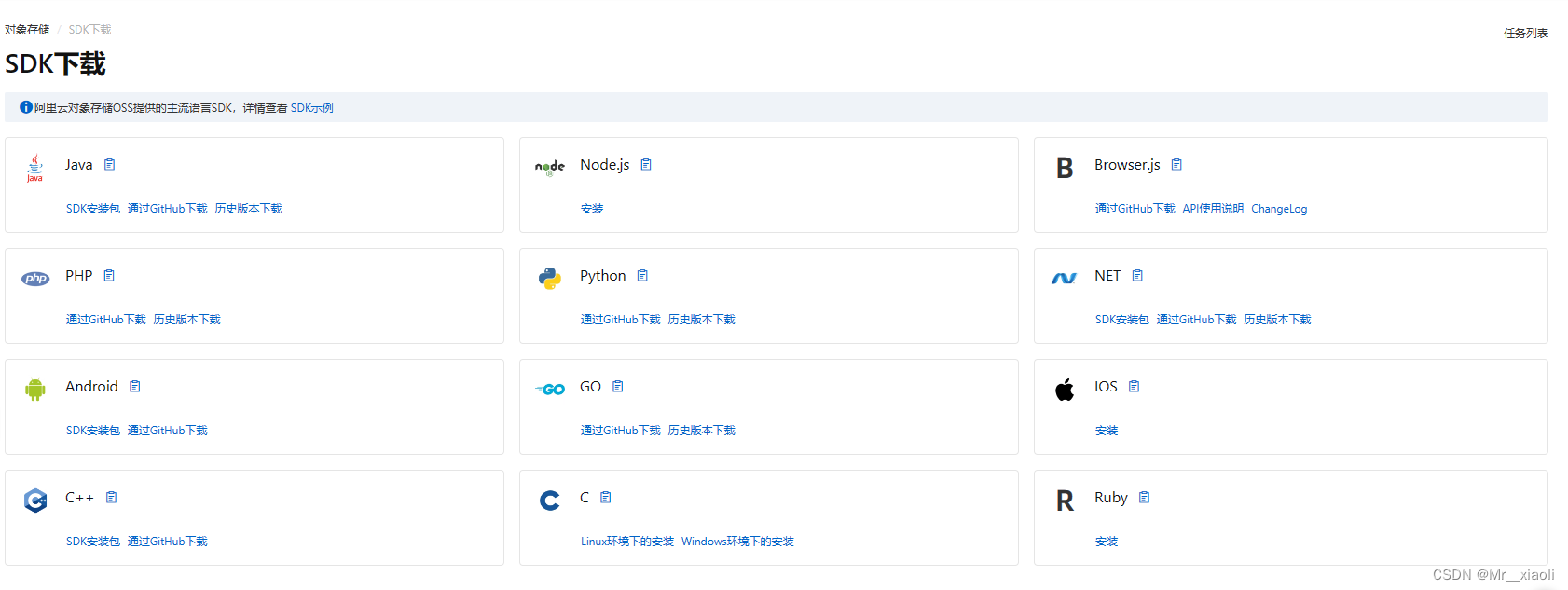Click the blue C language logo
This screenshot has height=590, width=1568.
click(550, 501)
